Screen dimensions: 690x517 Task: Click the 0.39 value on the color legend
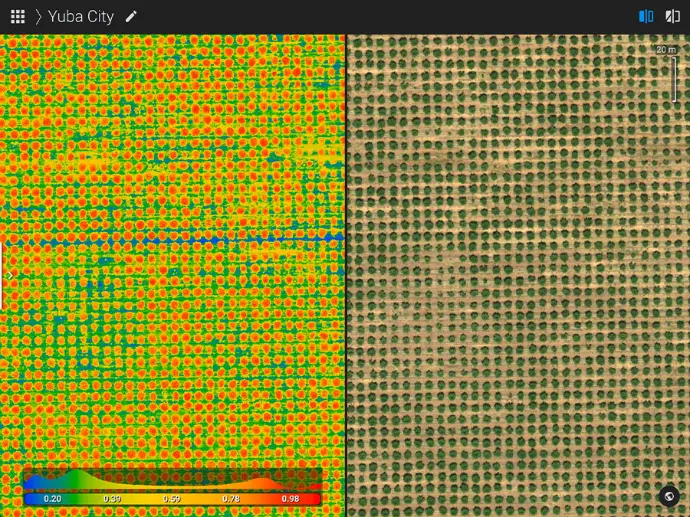(112, 499)
